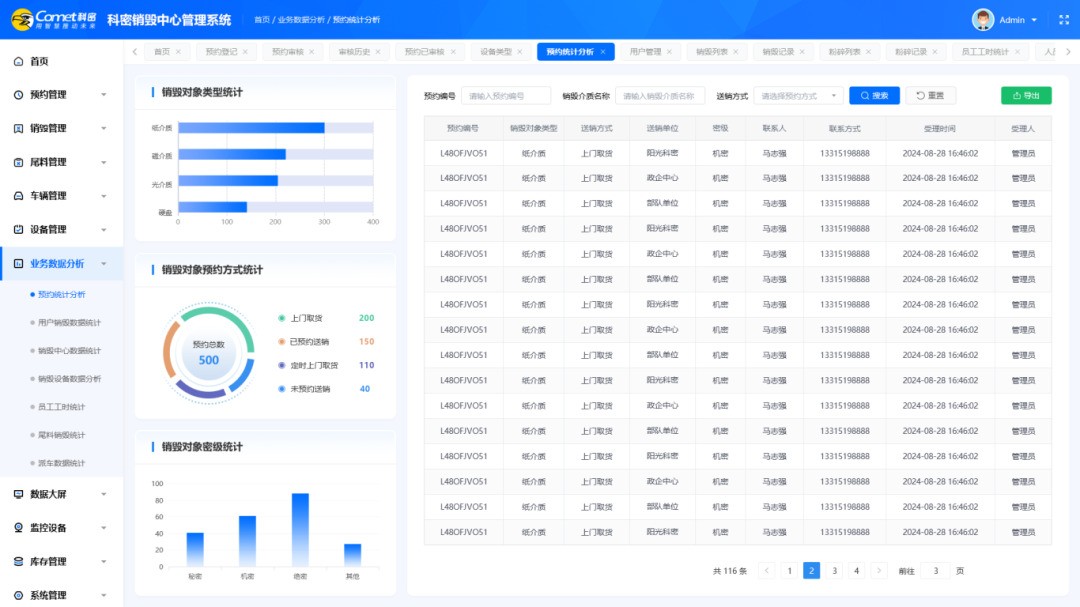Click the green 导出 button
1080x607 pixels.
1026,96
